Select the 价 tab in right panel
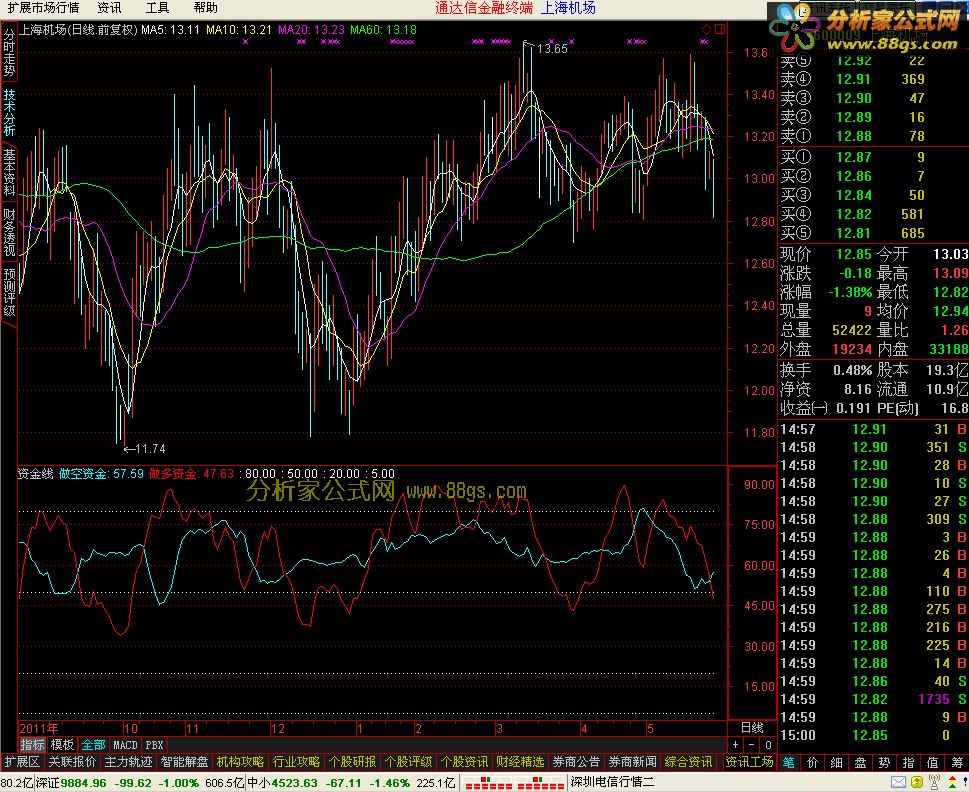This screenshot has height=792, width=969. click(812, 763)
